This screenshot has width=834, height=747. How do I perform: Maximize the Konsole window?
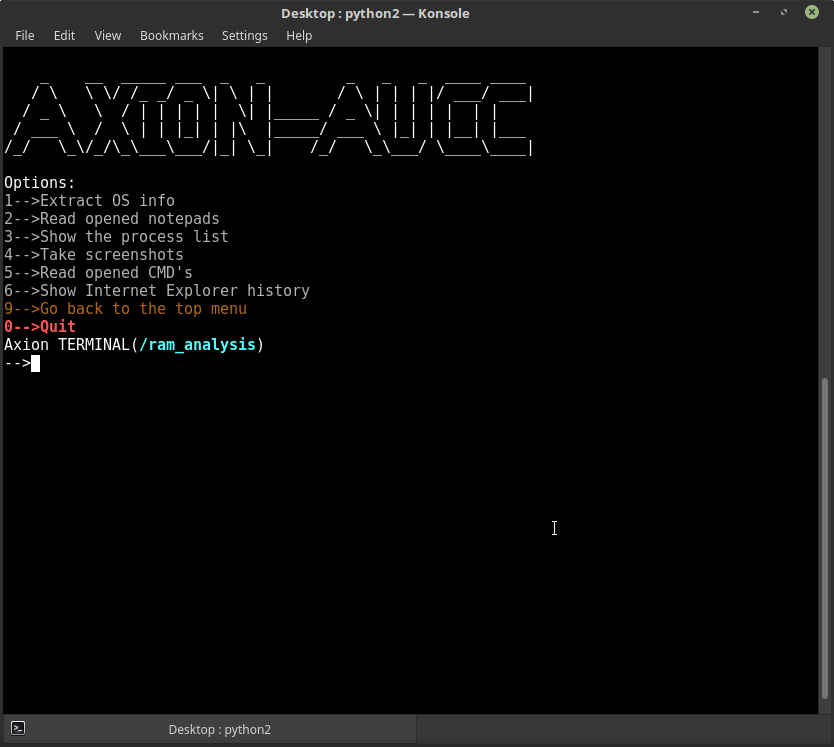(783, 12)
